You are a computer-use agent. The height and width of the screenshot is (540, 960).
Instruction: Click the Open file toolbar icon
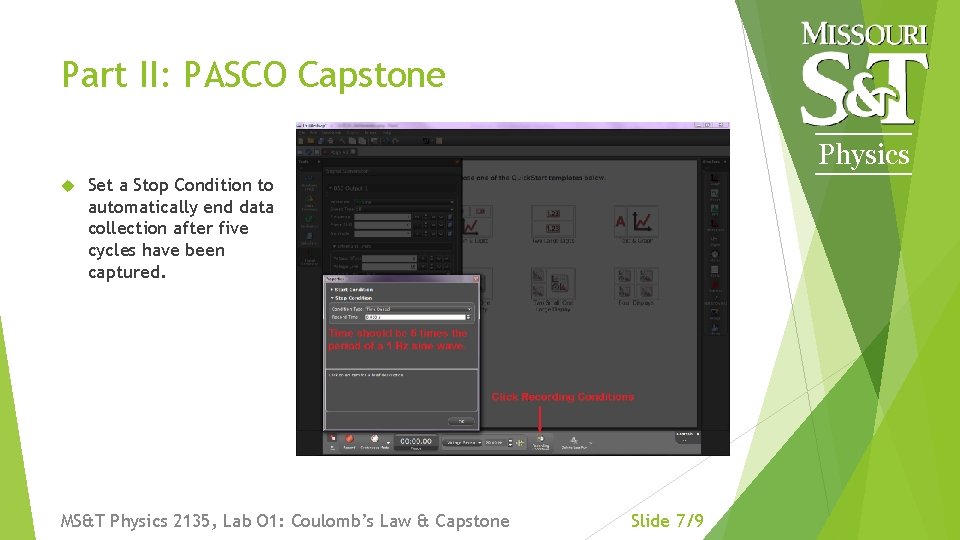tap(310, 141)
